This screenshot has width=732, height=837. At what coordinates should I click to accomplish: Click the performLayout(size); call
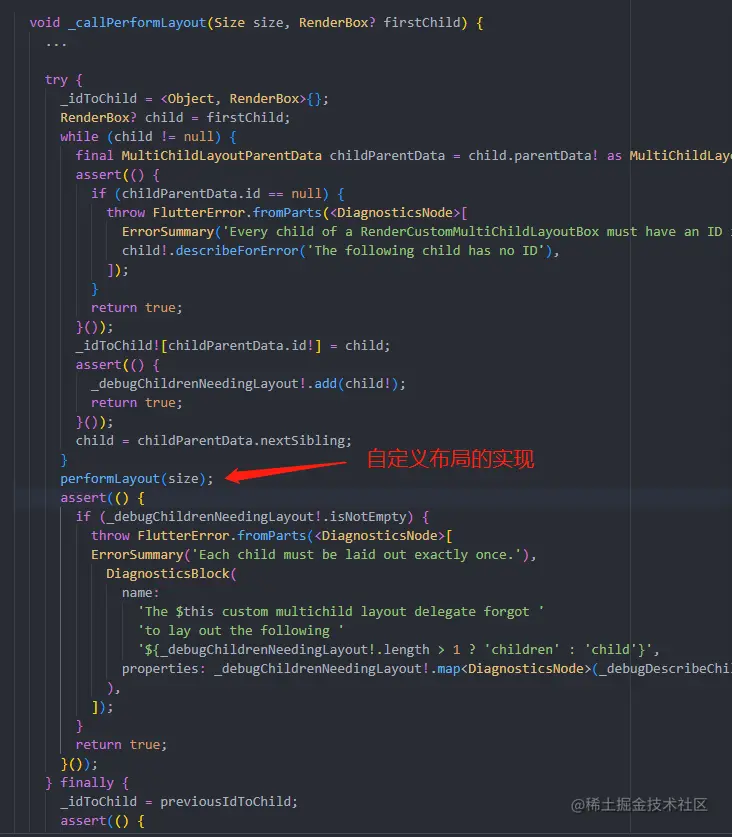[137, 479]
